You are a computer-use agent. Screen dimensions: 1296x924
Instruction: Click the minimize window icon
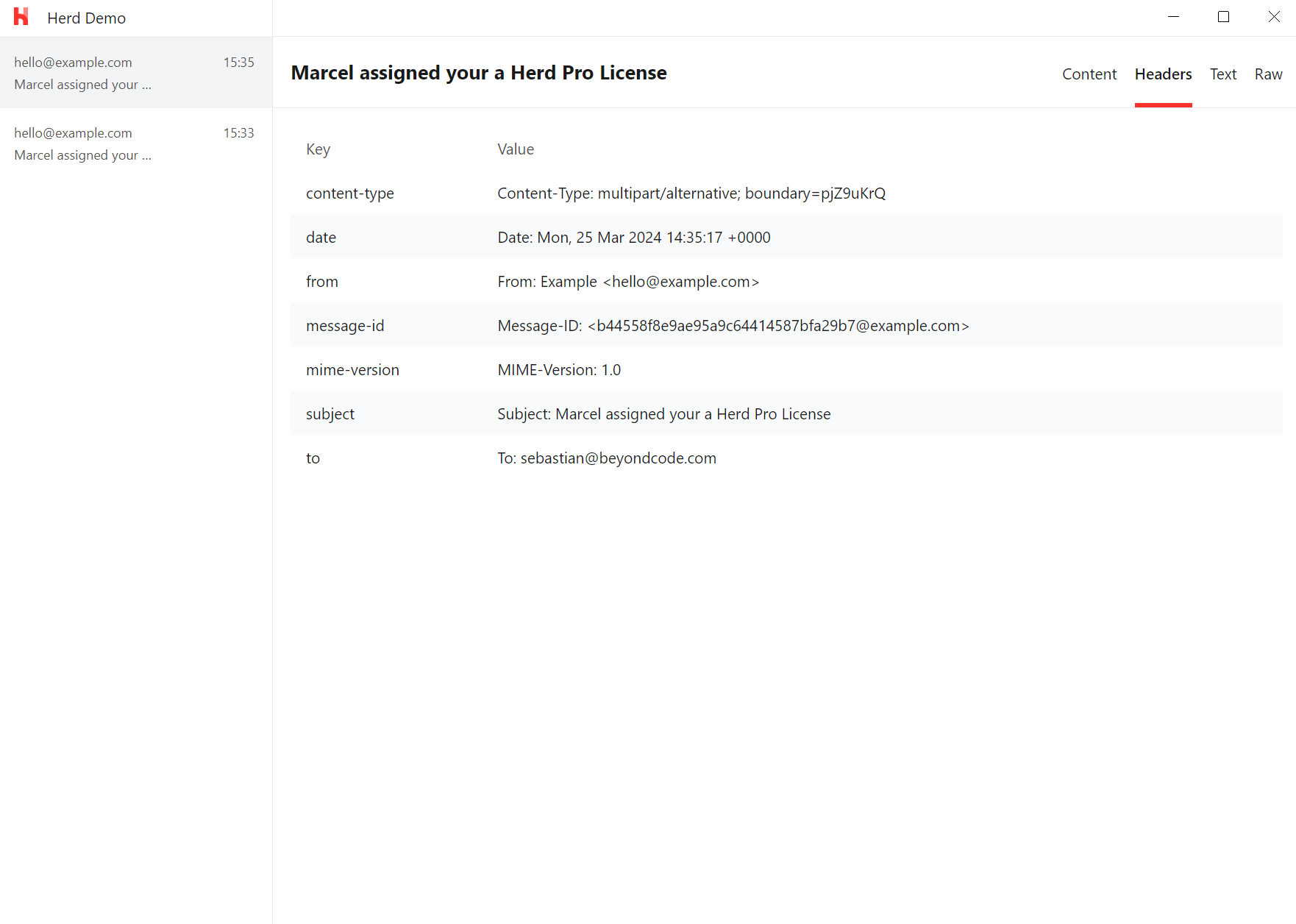tap(1173, 16)
